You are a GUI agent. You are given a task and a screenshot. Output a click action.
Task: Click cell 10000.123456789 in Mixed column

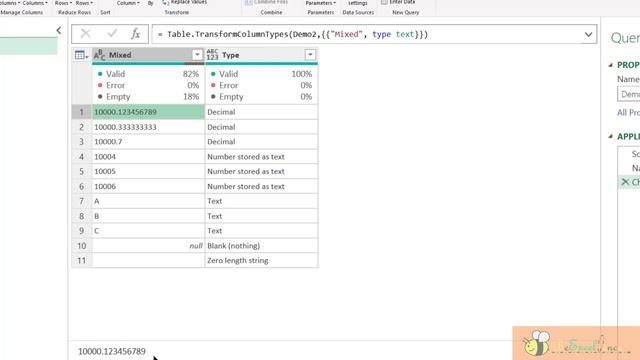coord(148,112)
